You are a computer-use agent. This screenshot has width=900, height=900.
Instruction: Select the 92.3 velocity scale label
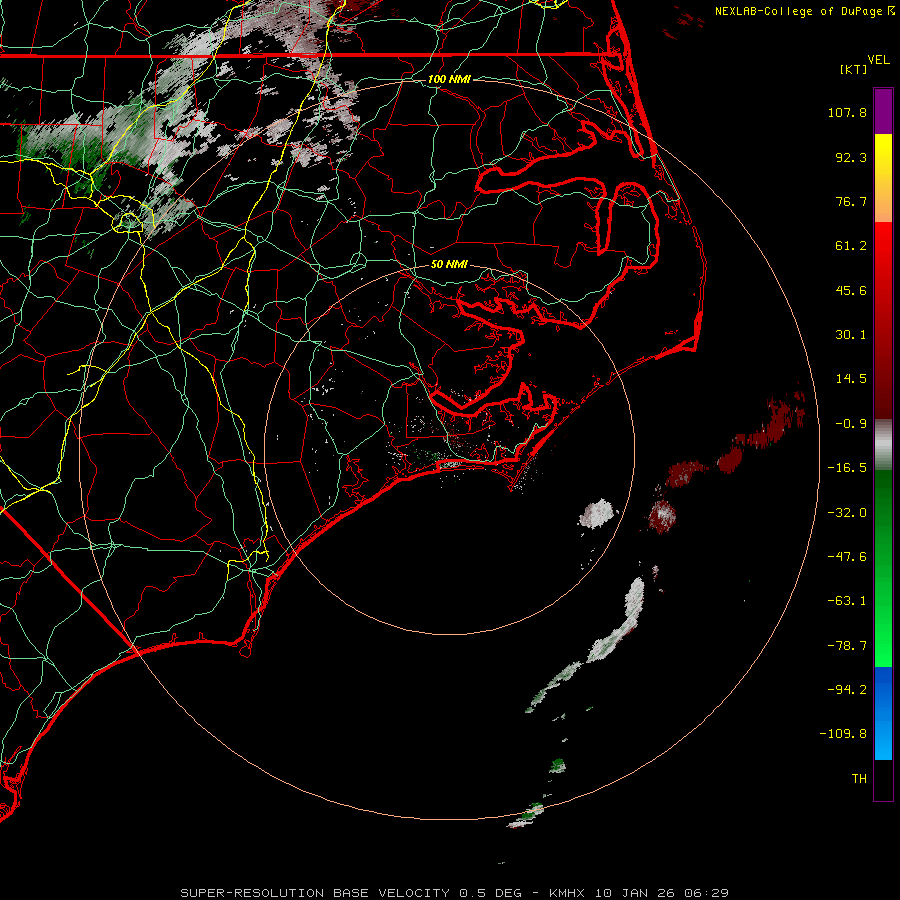coord(851,157)
